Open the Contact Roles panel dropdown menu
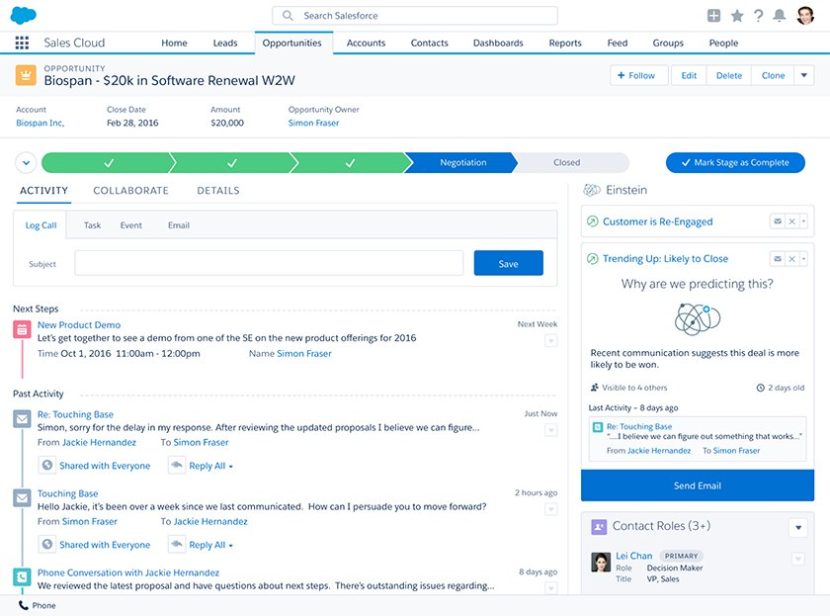 coord(798,526)
